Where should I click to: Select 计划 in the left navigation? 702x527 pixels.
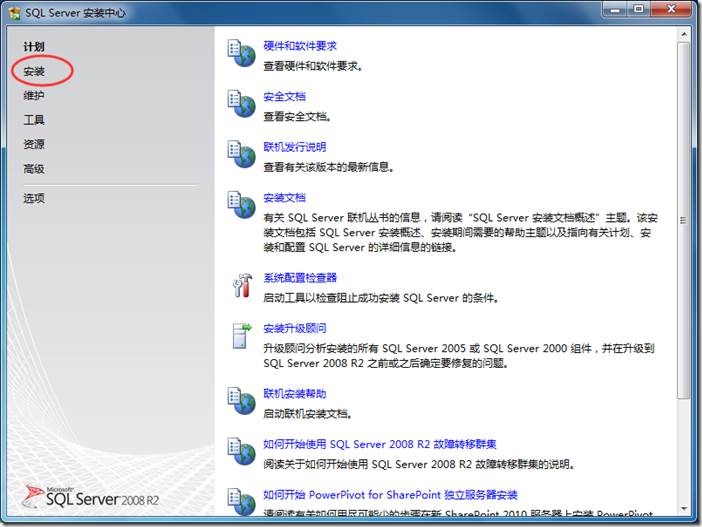[34, 47]
